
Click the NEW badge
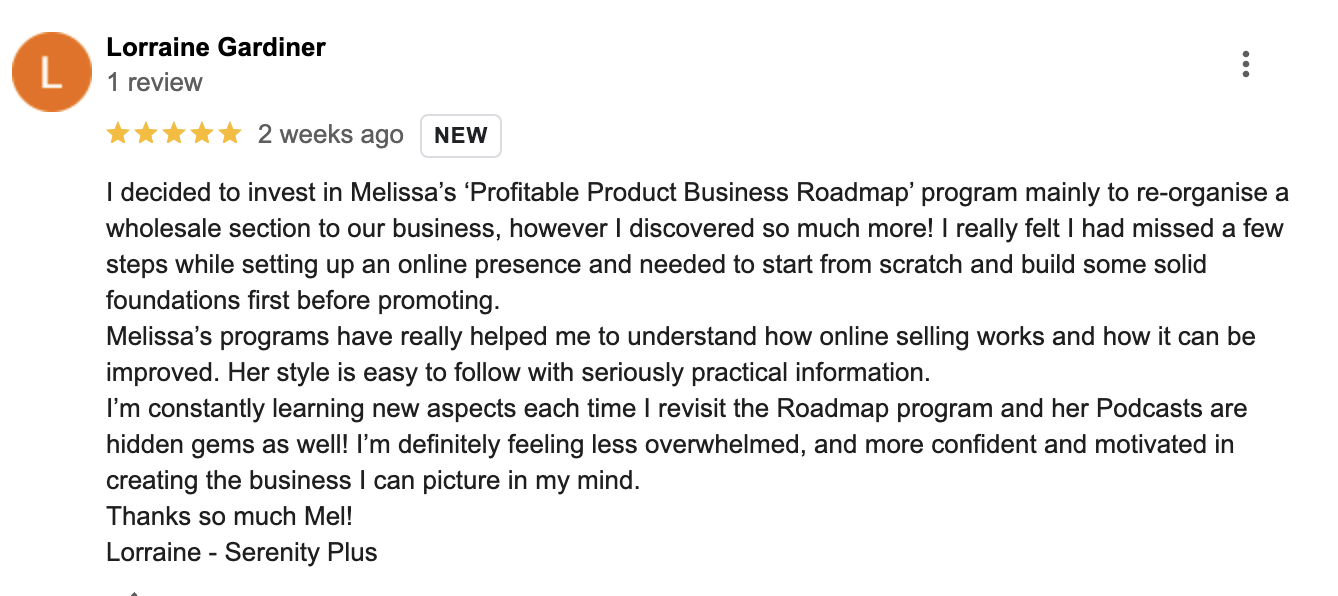pos(461,136)
